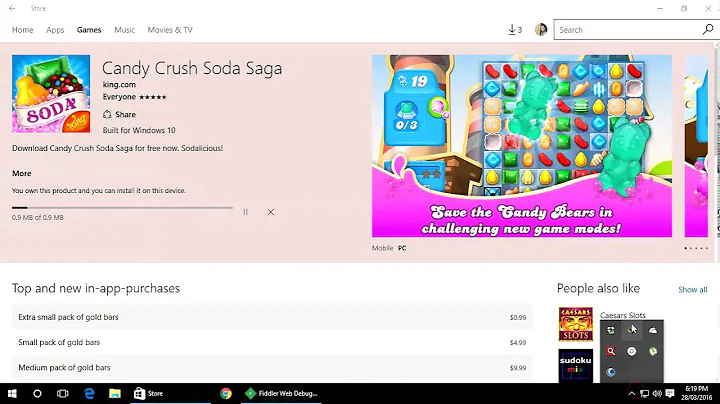
Task: Switch to Fiddler Web Debugger window
Action: pyautogui.click(x=281, y=393)
